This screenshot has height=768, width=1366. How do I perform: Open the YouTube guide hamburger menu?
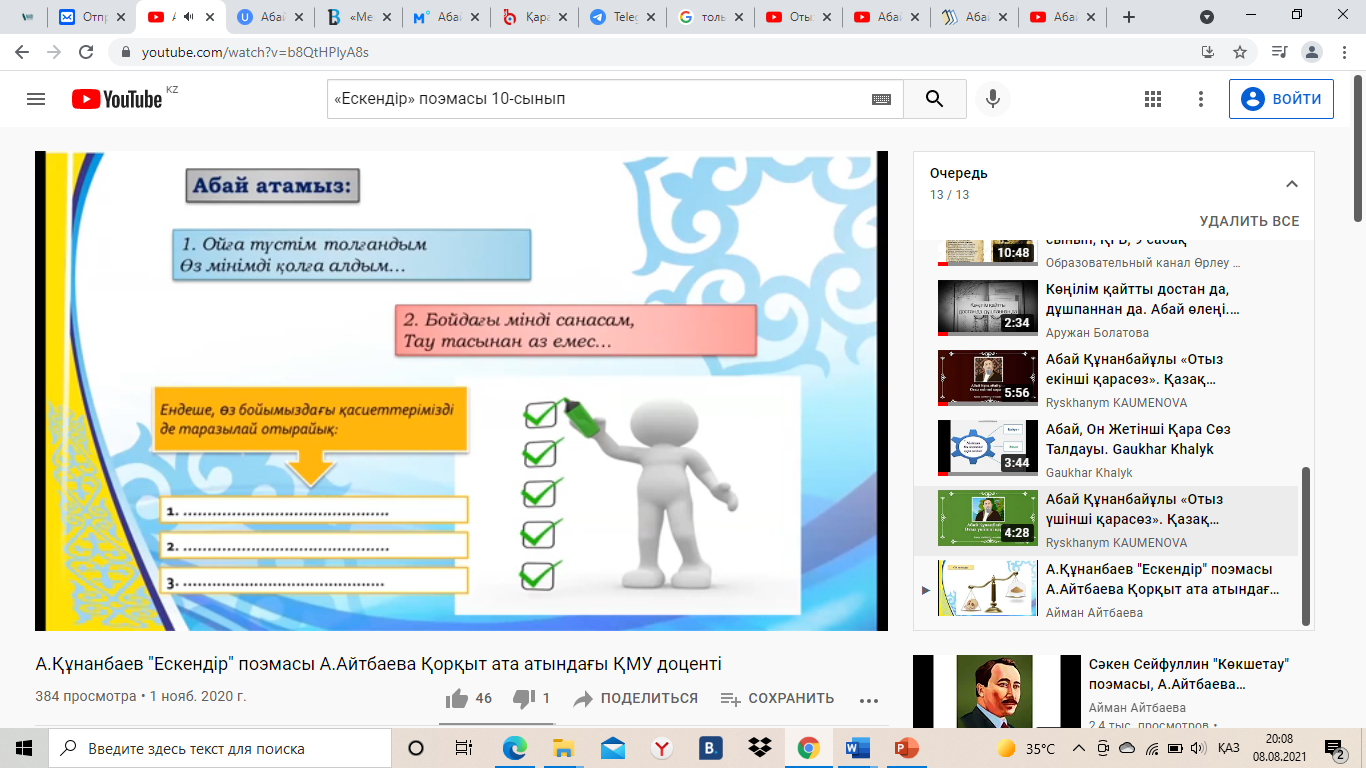coord(36,99)
